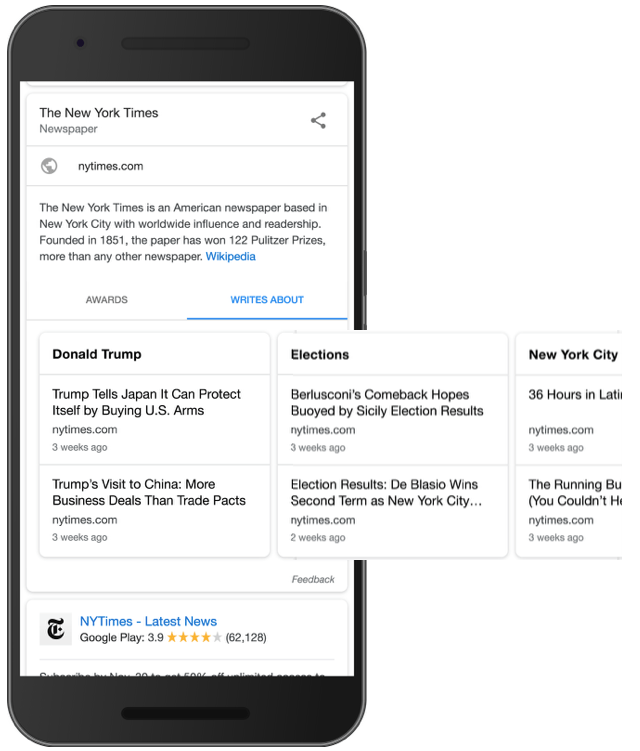Image resolution: width=640 pixels, height=751 pixels.
Task: Open the '36 Hours in' article card
Action: [x=569, y=420]
